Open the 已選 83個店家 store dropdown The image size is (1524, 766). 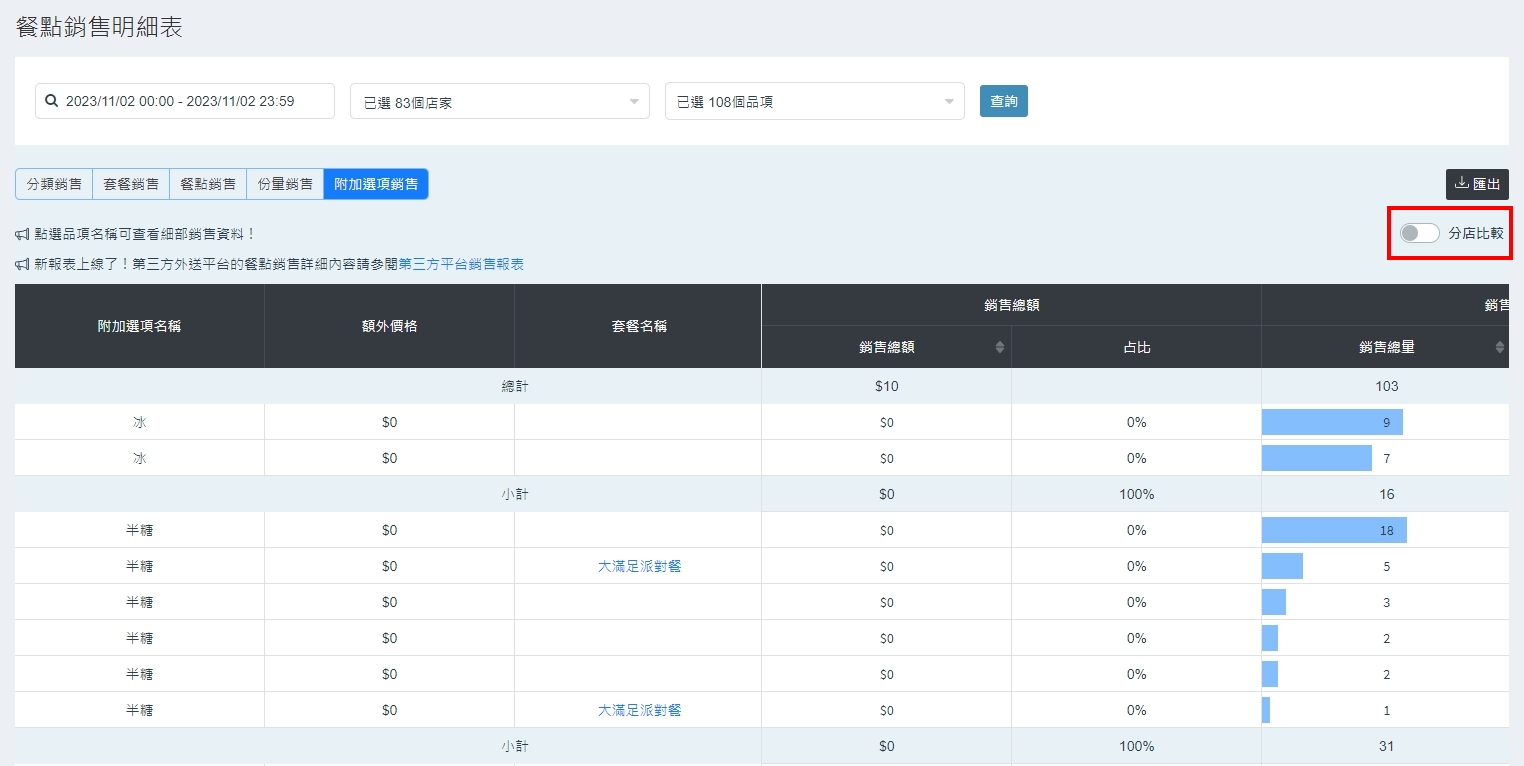499,101
